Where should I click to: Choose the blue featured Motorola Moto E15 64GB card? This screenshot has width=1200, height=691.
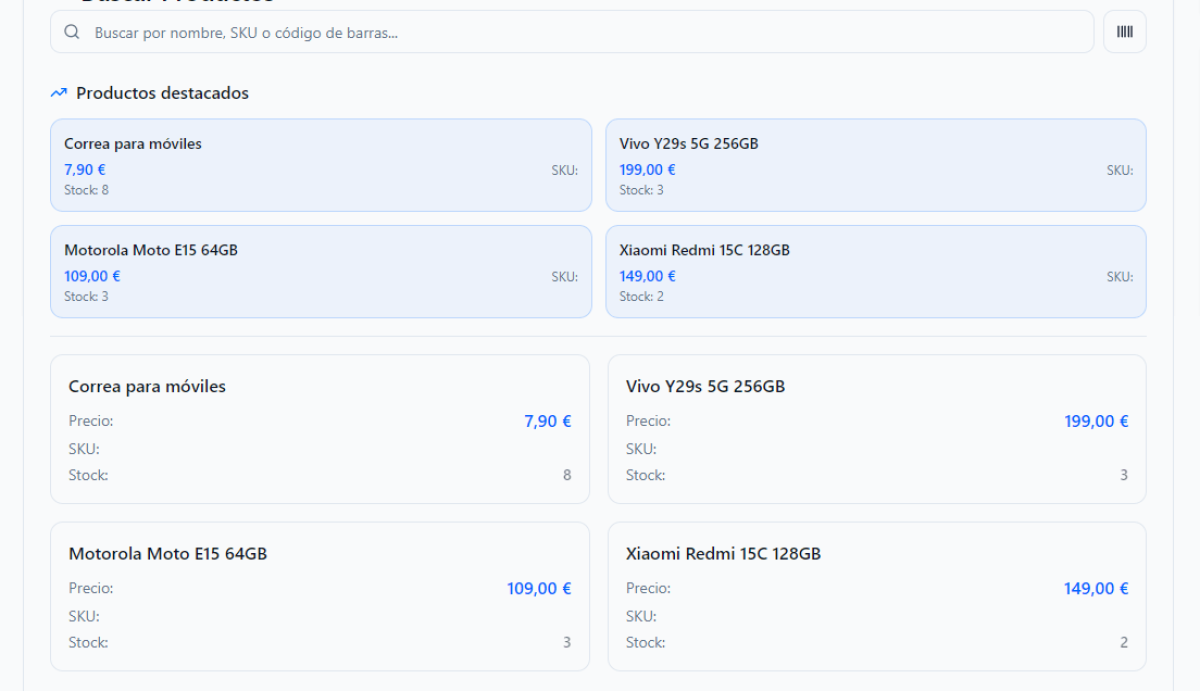320,271
